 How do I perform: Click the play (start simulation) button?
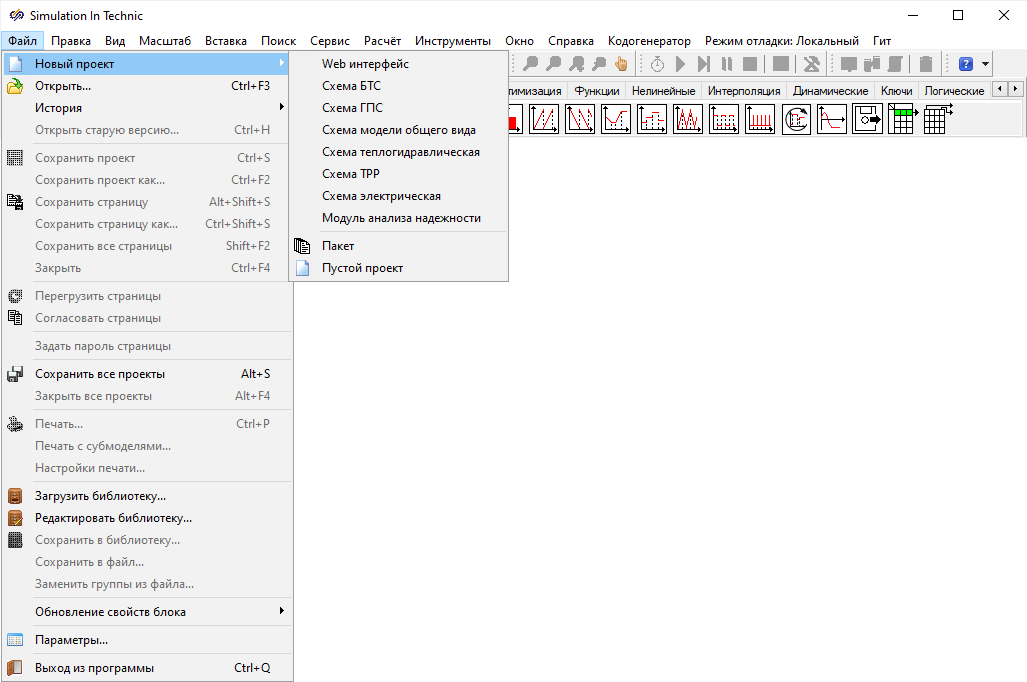click(x=681, y=64)
